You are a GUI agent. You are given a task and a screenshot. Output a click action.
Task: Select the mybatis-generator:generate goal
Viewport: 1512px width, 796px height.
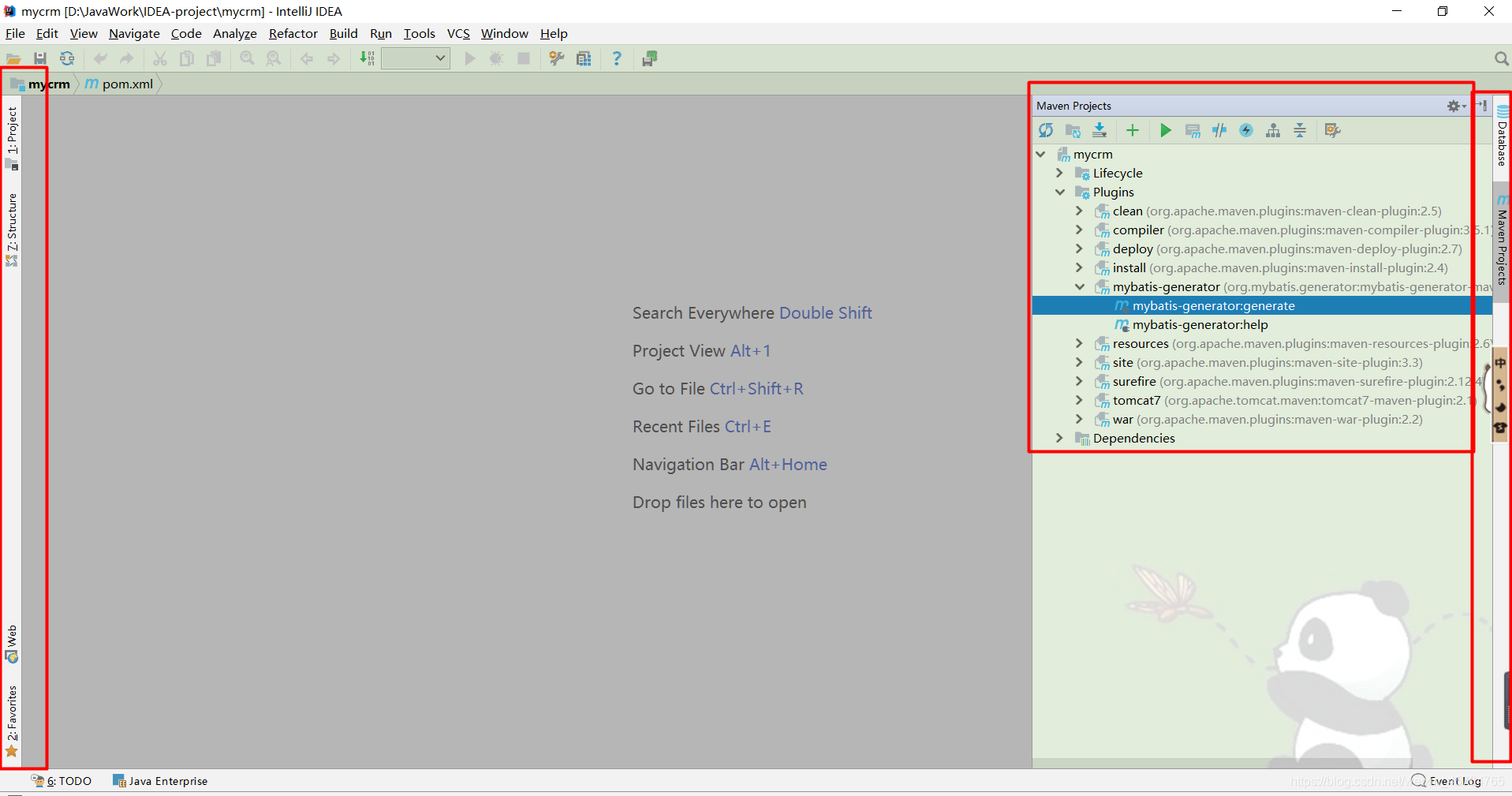1262,305
